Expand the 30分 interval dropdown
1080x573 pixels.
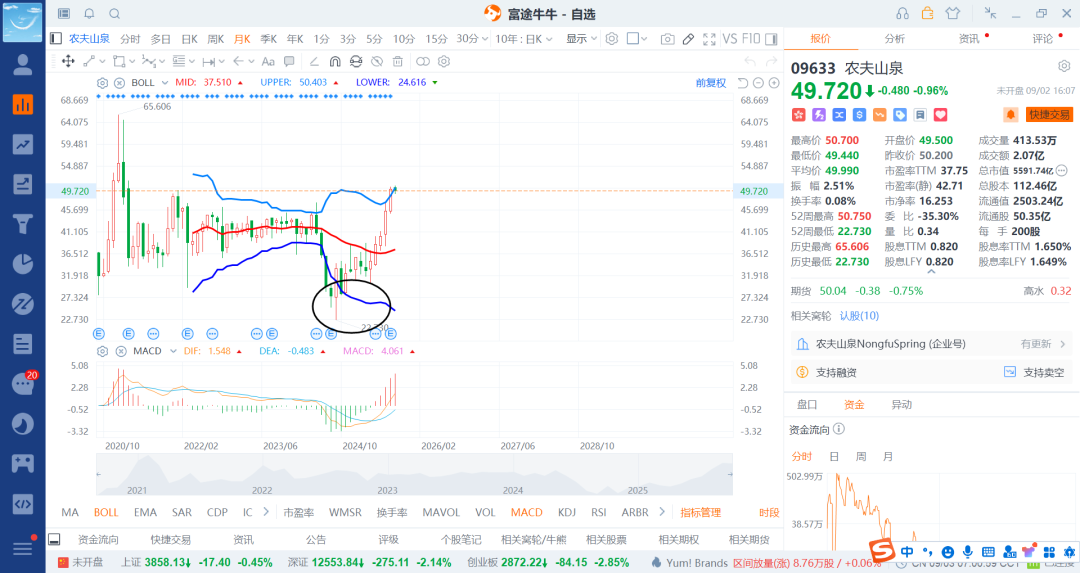(485, 39)
